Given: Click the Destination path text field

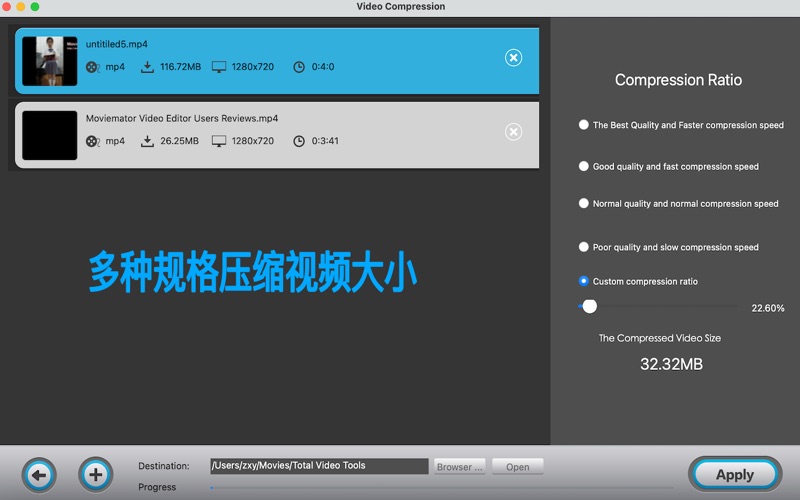Looking at the screenshot, I should coord(318,466).
